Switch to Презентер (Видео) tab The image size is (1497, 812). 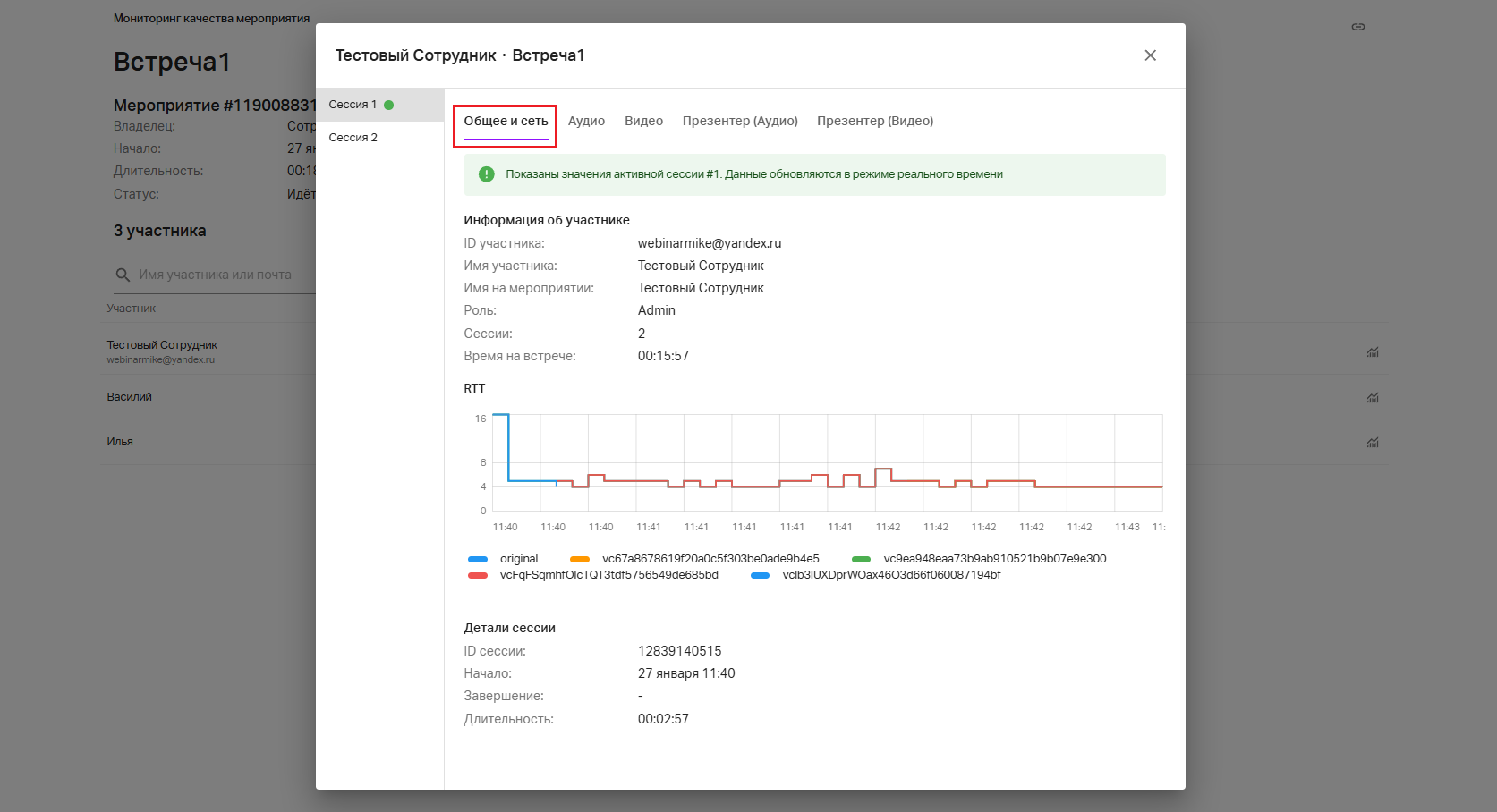pyautogui.click(x=874, y=122)
